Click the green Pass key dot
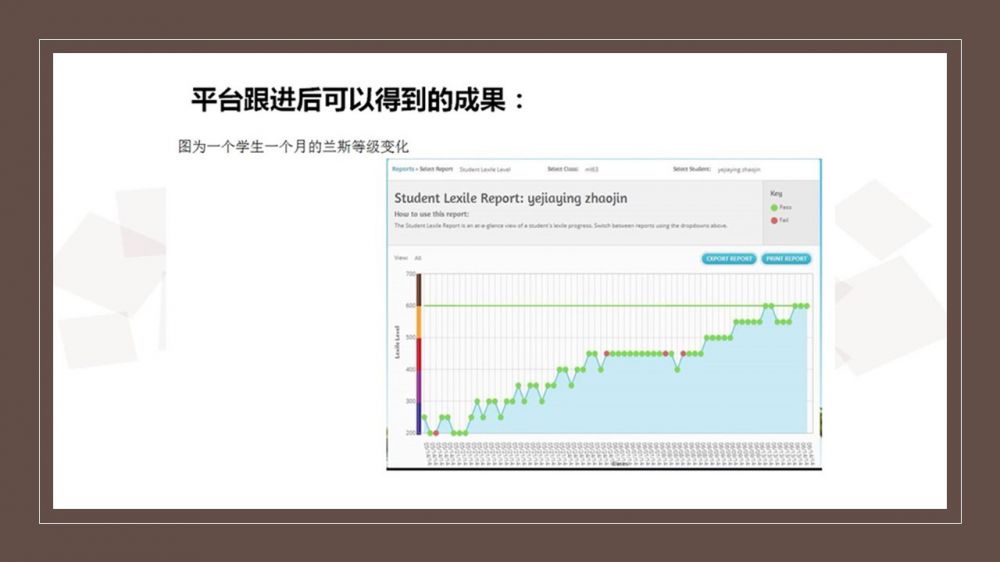Screen dimensions: 1000x562 (774, 207)
